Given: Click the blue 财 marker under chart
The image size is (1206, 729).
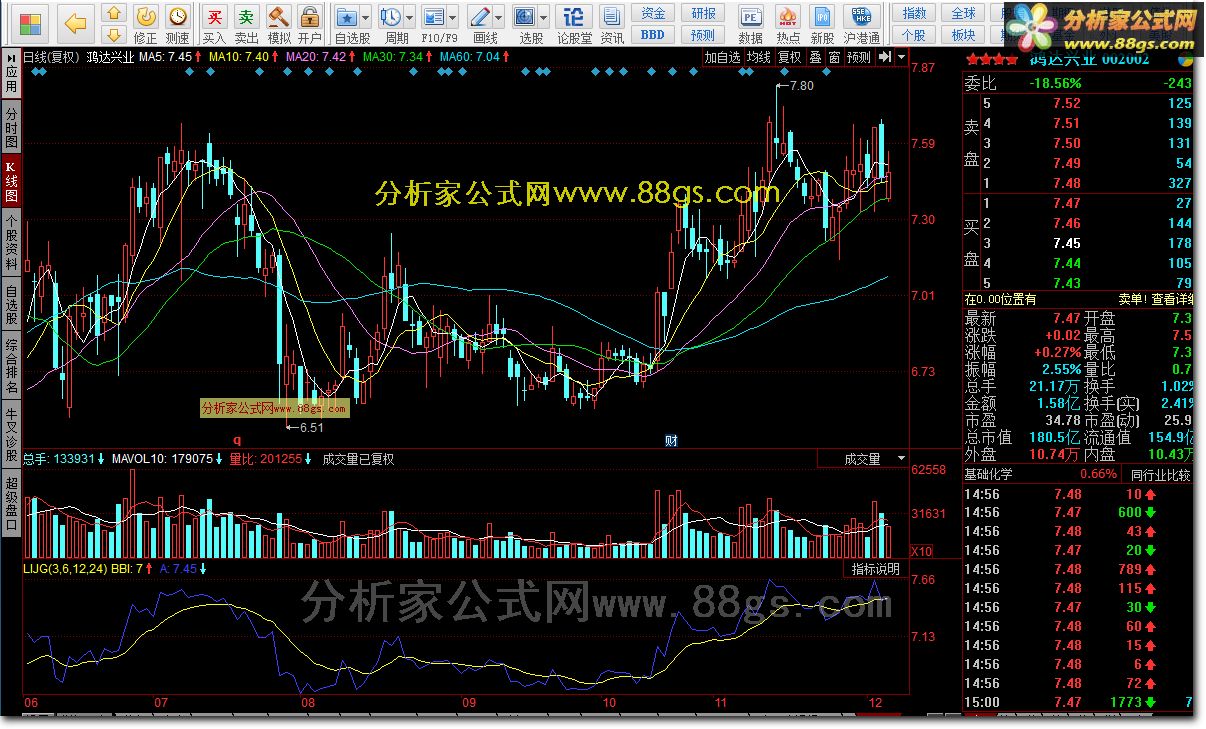Looking at the screenshot, I should (672, 440).
